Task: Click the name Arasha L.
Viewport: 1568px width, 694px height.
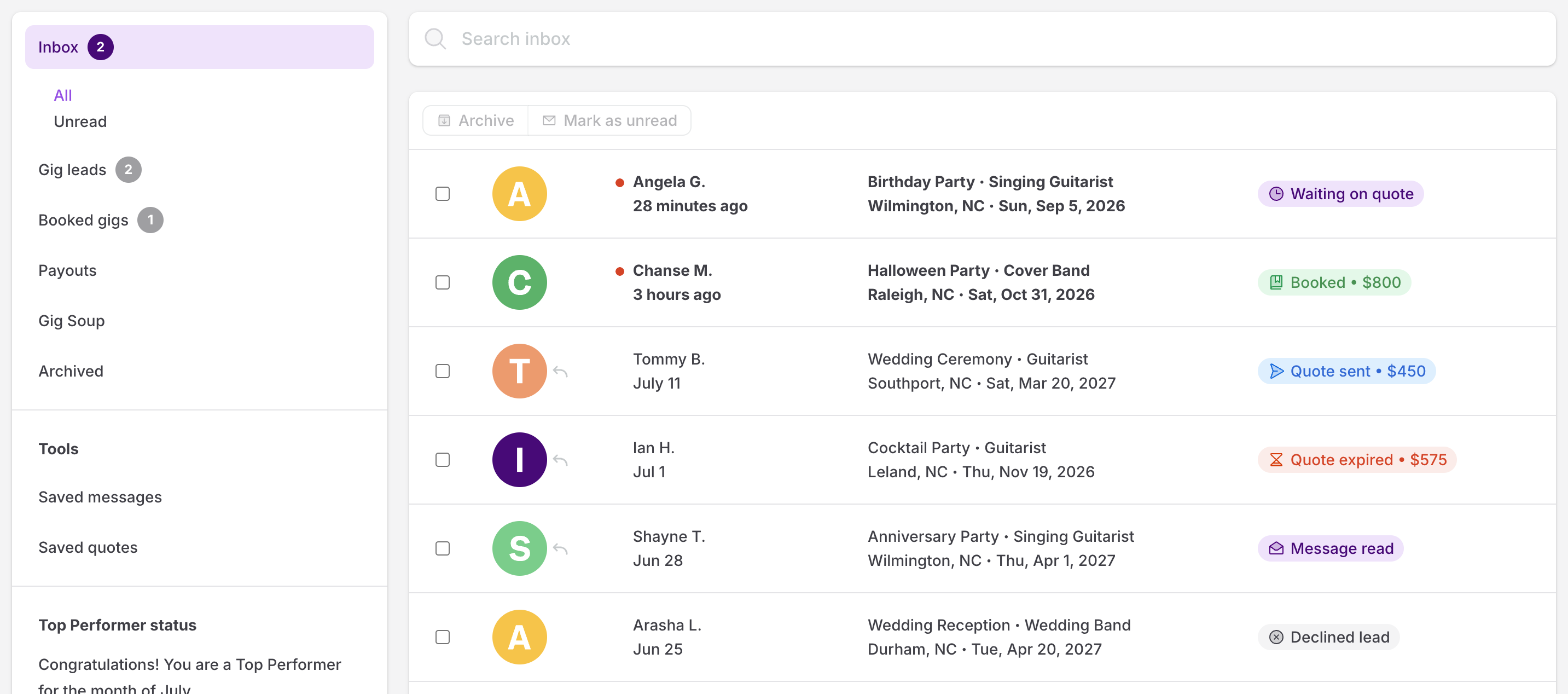Action: pyautogui.click(x=667, y=625)
